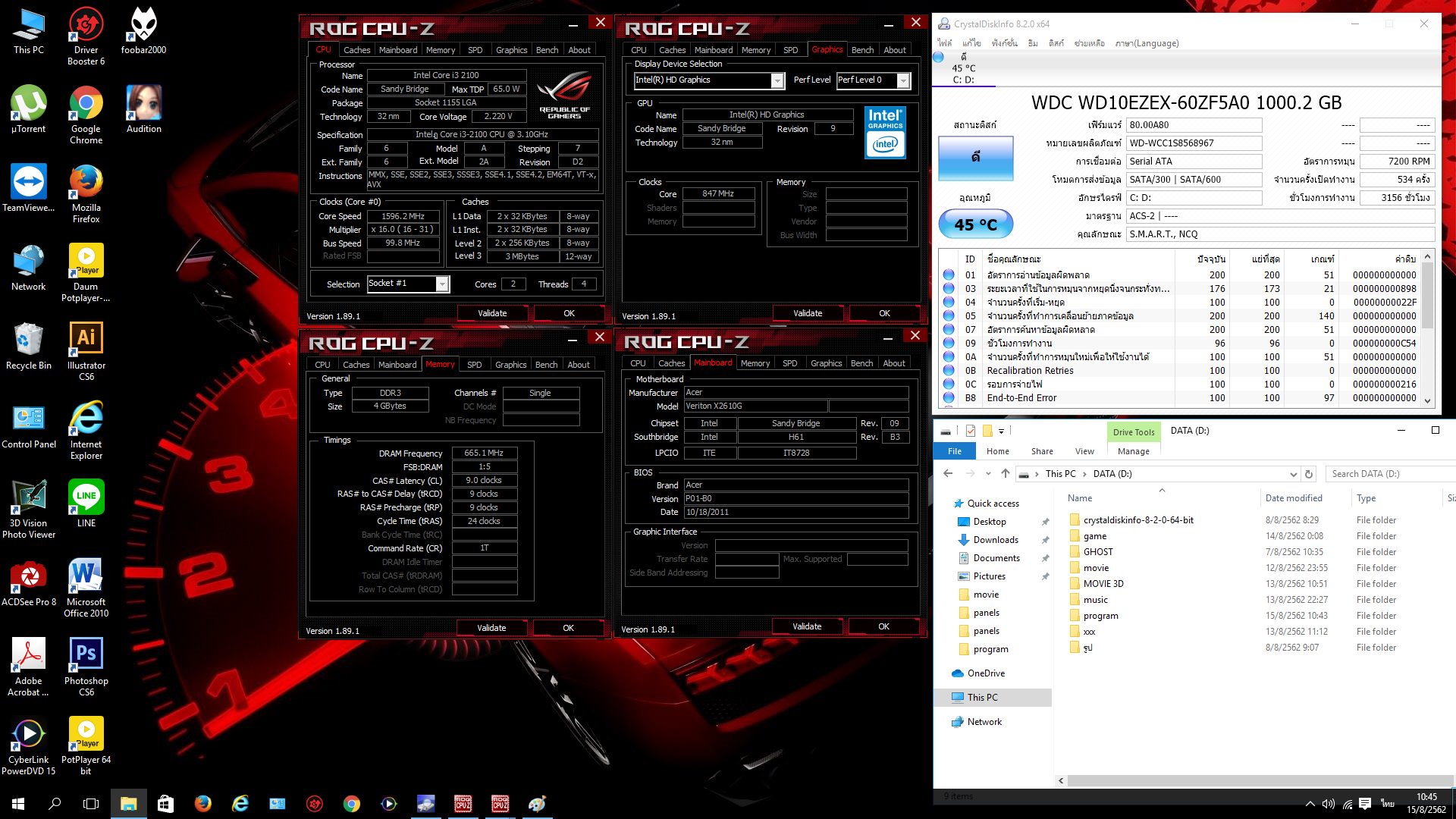This screenshot has height=819, width=1456.
Task: Click Validate in the CPU-Z Processor window
Action: click(x=492, y=313)
